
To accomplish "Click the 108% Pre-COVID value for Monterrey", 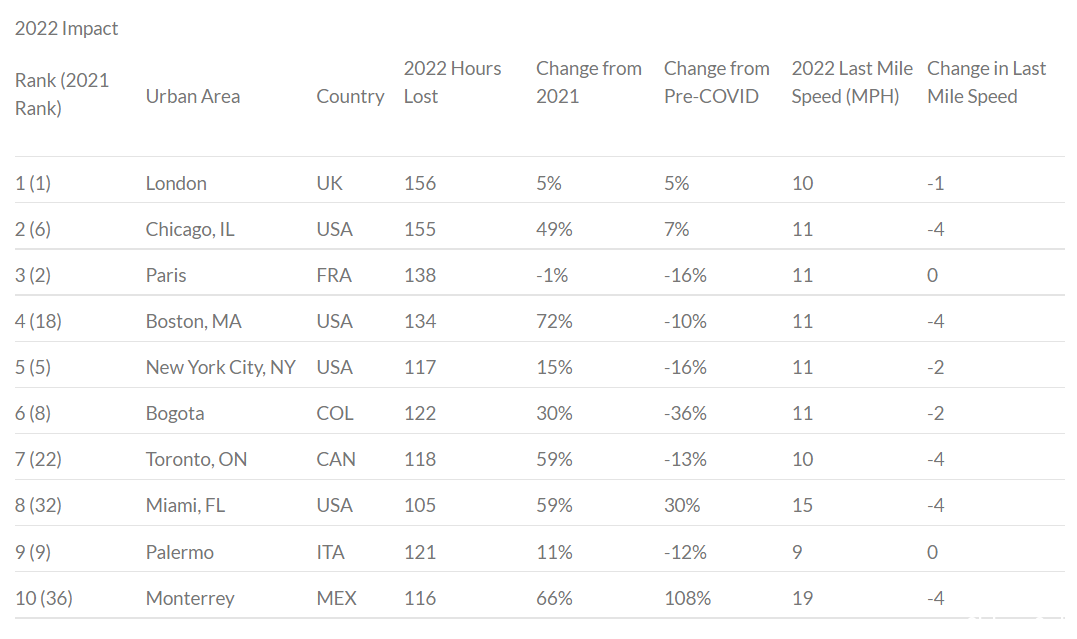I will pyautogui.click(x=688, y=598).
